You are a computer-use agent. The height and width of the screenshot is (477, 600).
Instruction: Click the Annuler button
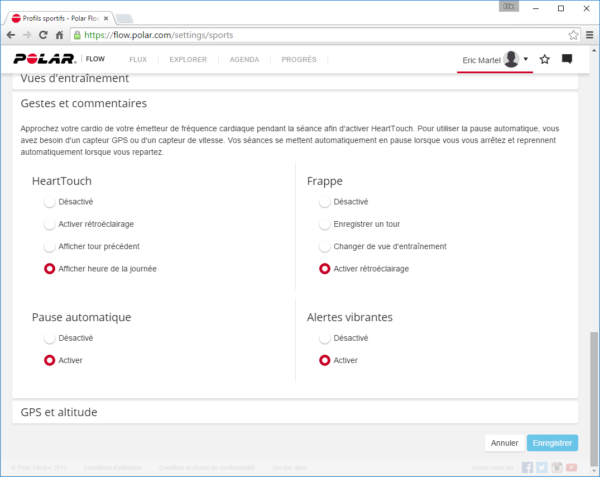(x=504, y=442)
